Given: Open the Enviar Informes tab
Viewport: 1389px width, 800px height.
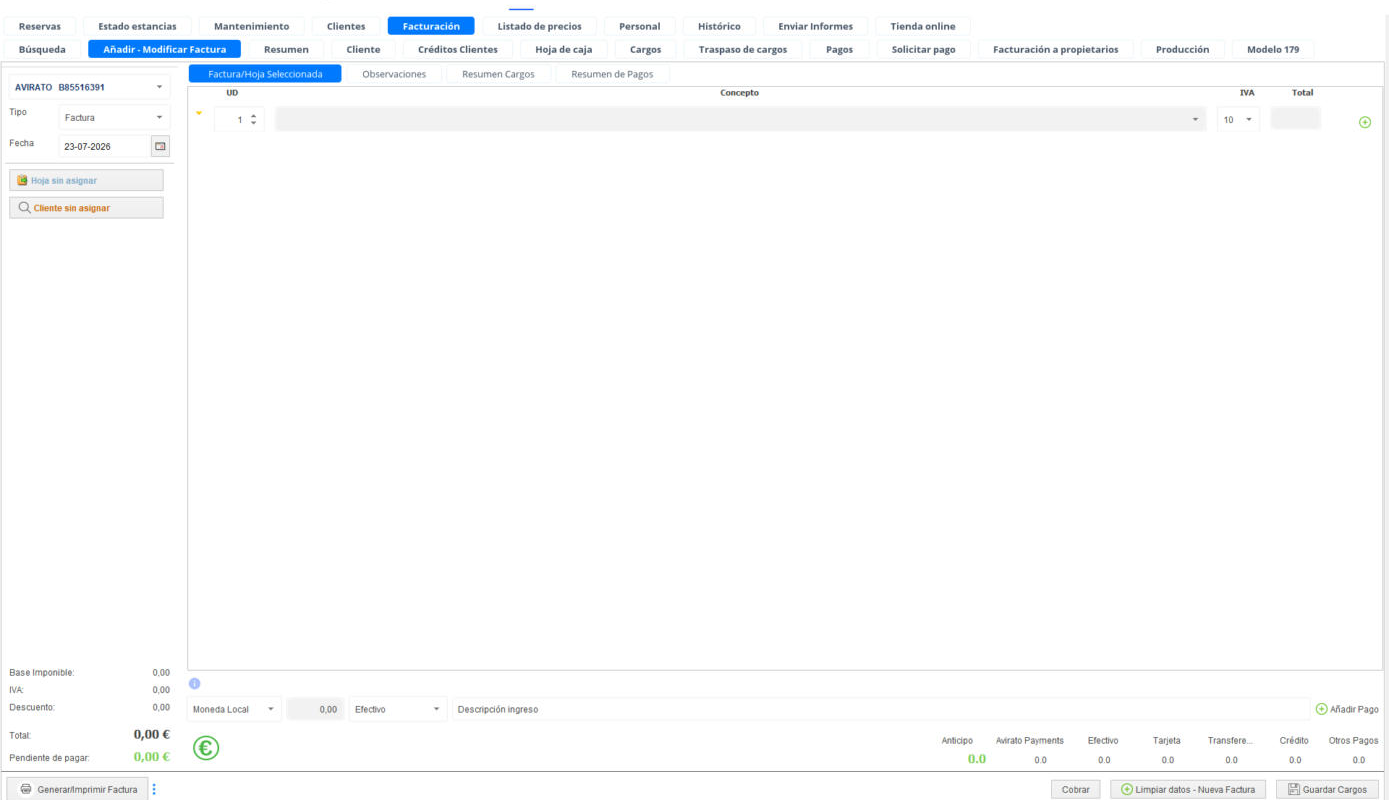Looking at the screenshot, I should tap(815, 26).
